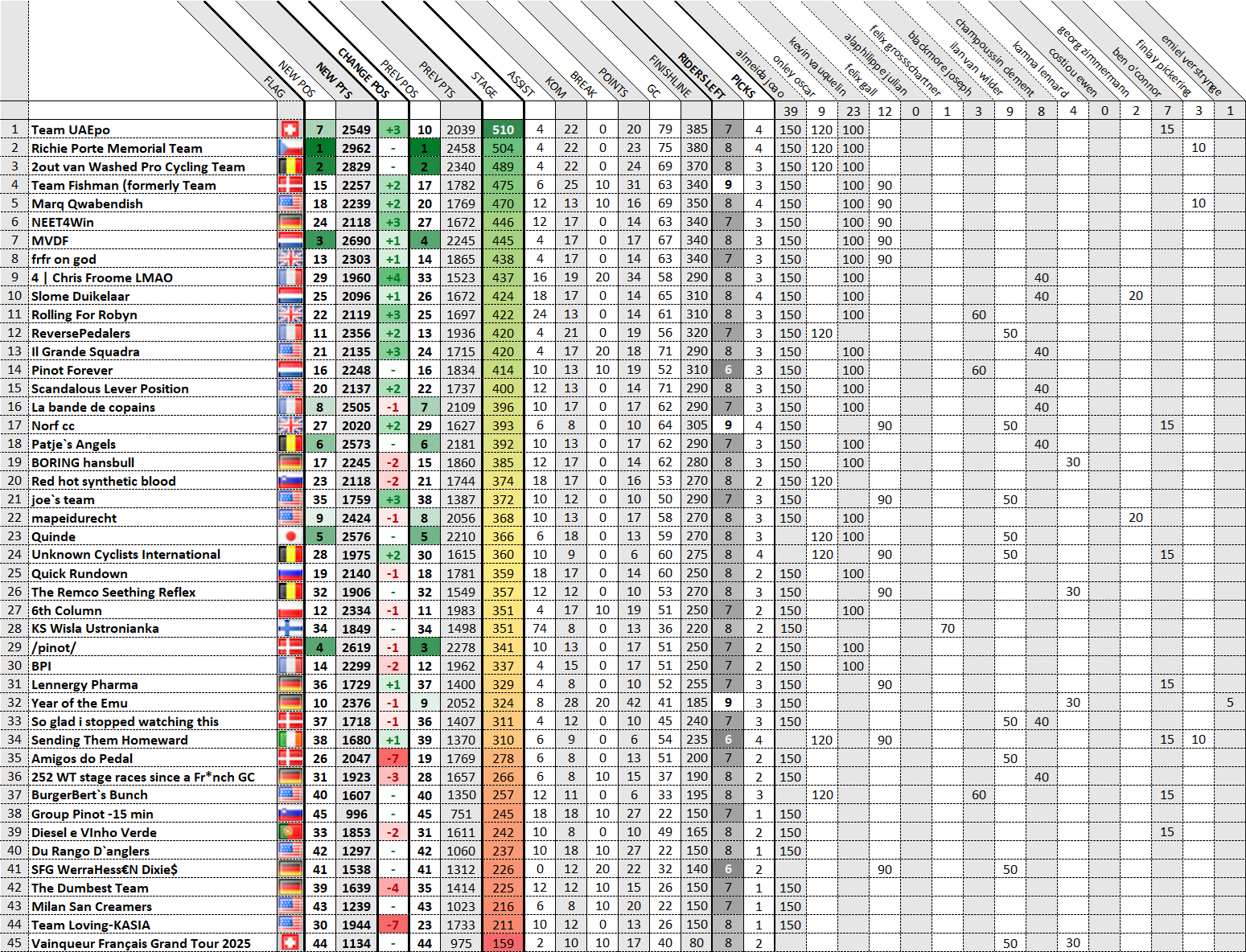1246x952 pixels.
Task: Select Belgian flag next to Patje`s Angels
Action: pyautogui.click(x=290, y=444)
